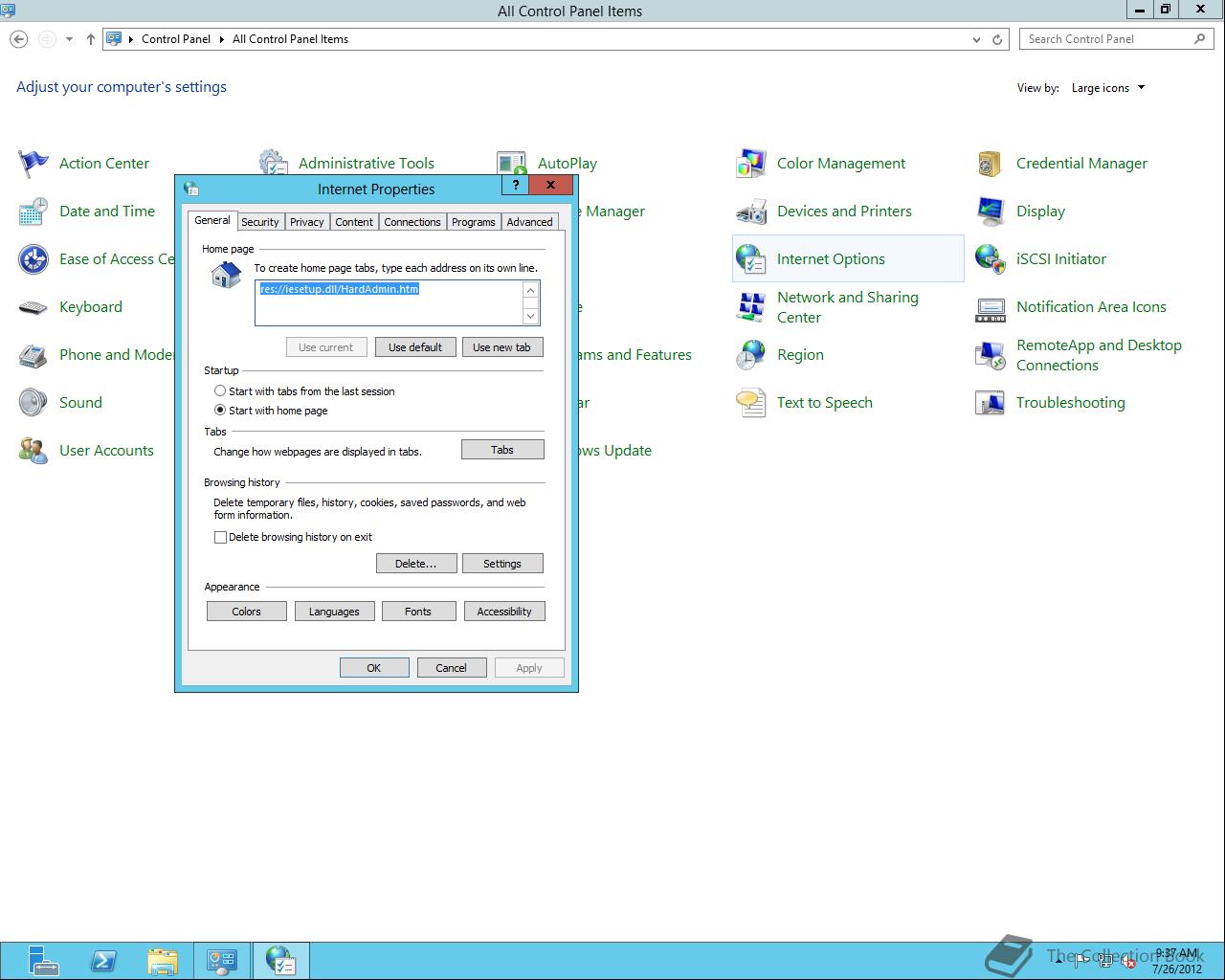Open the Languages button
Image resolution: width=1225 pixels, height=980 pixels.
tap(334, 612)
